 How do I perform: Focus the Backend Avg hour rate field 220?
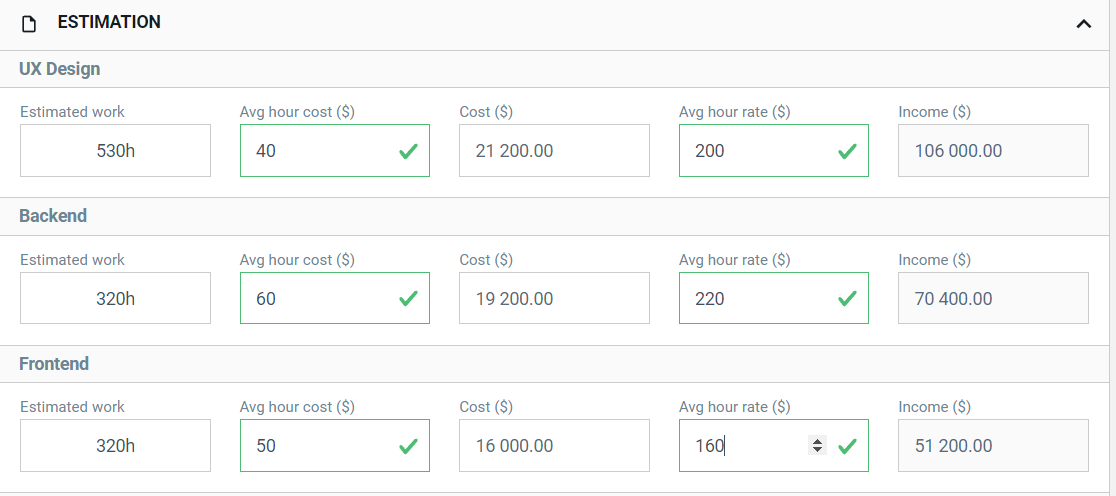pyautogui.click(x=774, y=298)
